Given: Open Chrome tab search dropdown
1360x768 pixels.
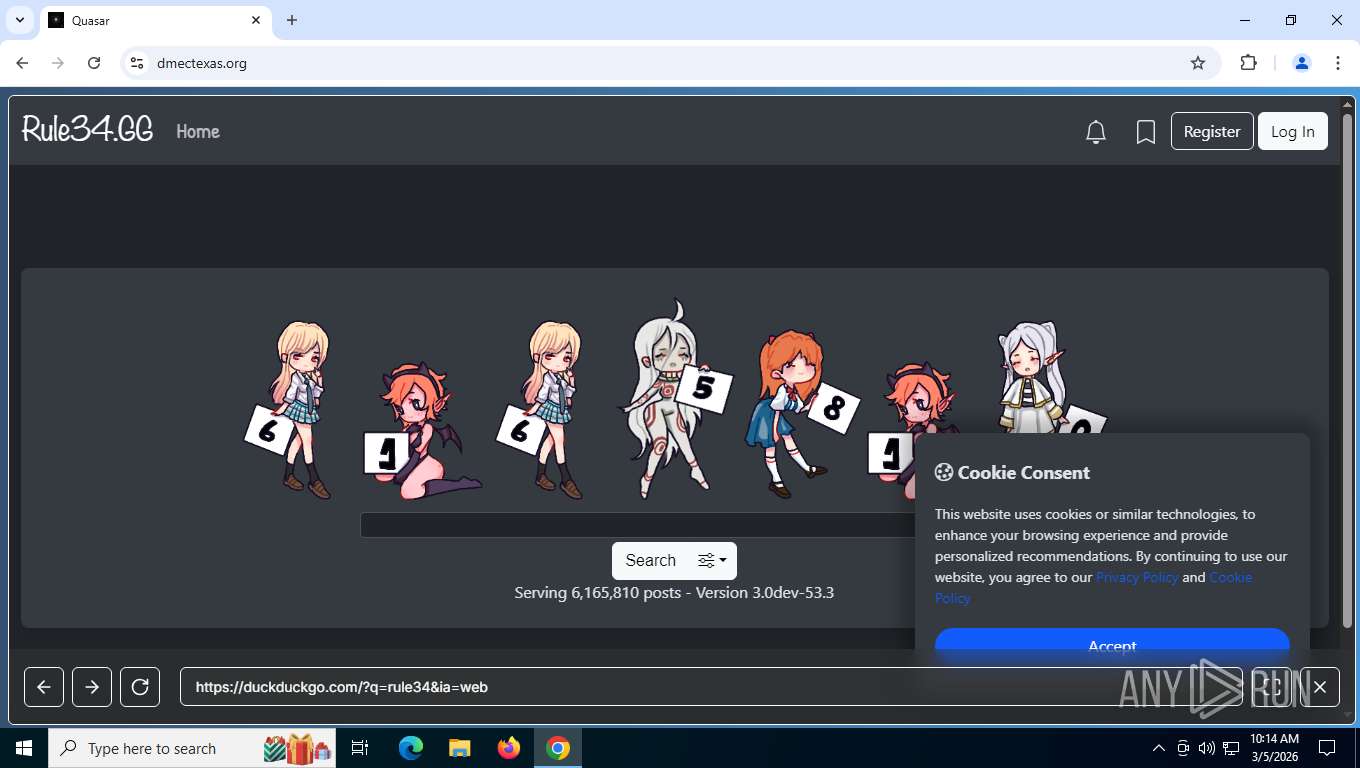Looking at the screenshot, I should 20,20.
